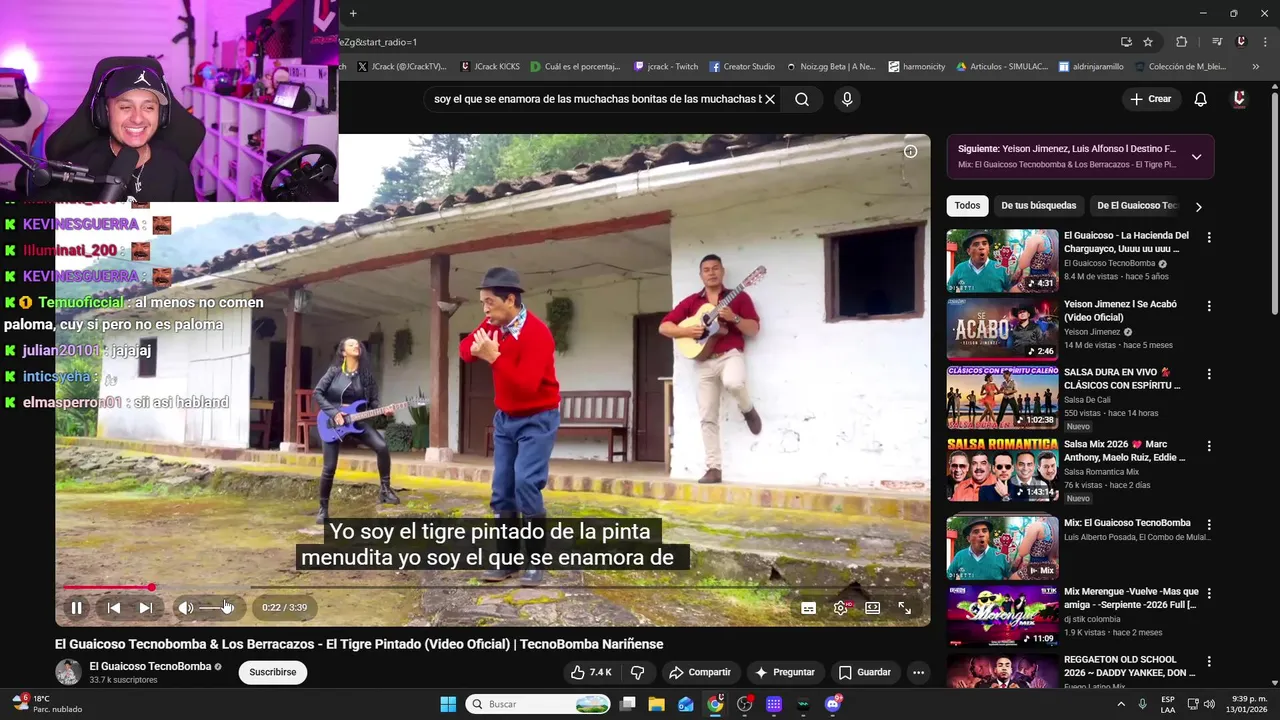Click the taskbar Buscar search box
The image size is (1280, 720).
539,704
